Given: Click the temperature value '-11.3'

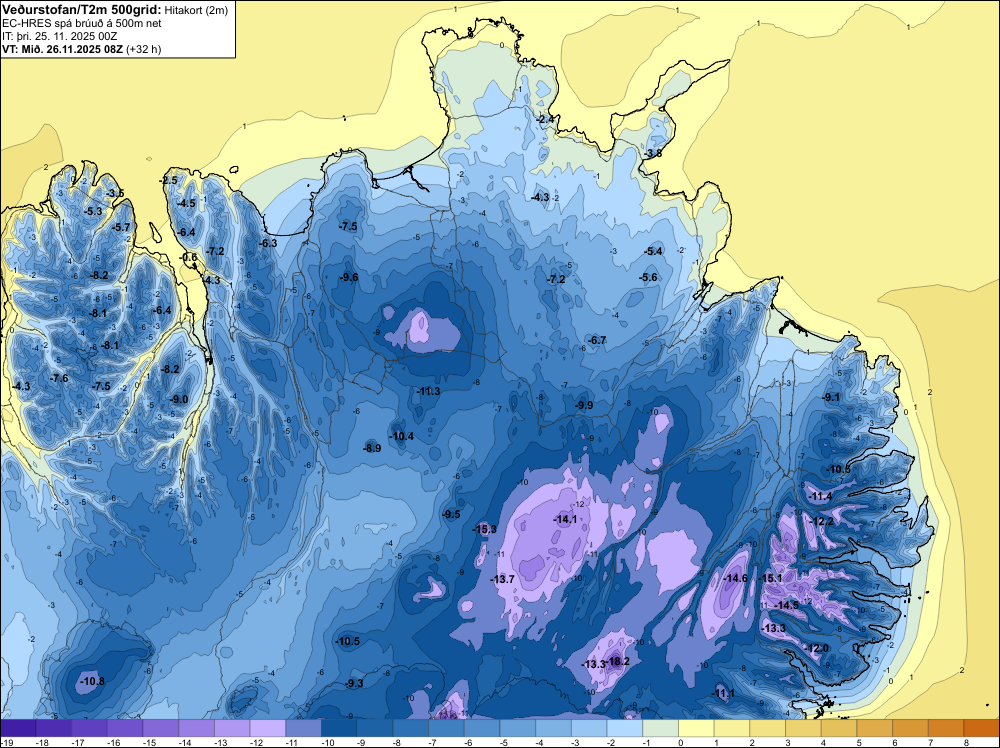Looking at the screenshot, I should (429, 391).
